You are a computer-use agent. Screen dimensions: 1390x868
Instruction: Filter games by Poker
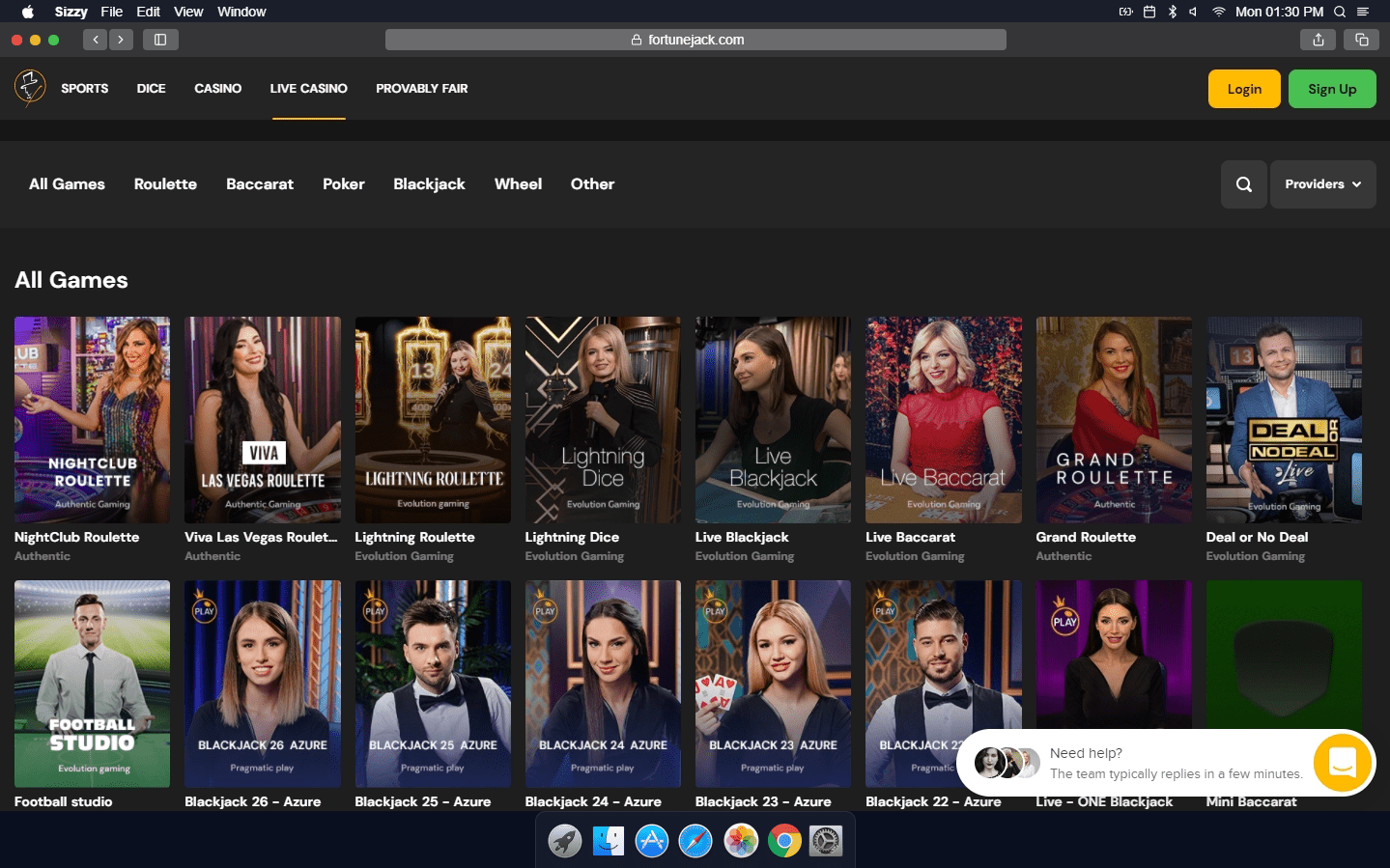(x=344, y=183)
